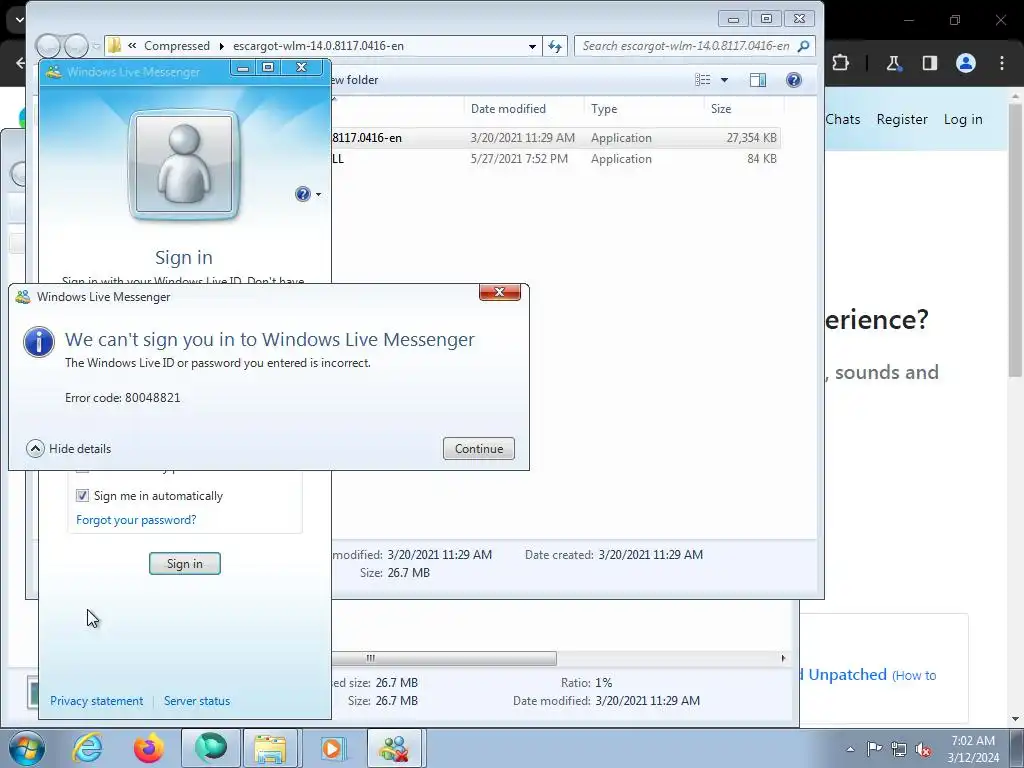Click the horizontal scrollbar thumb in rear window

(444, 658)
